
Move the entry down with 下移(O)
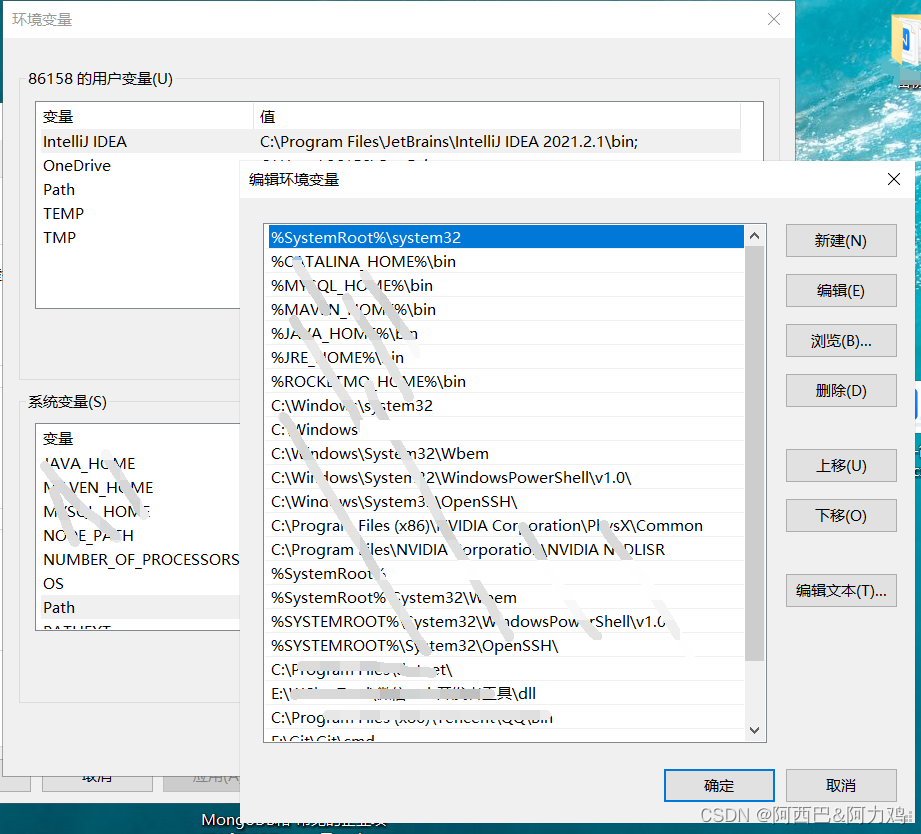841,516
